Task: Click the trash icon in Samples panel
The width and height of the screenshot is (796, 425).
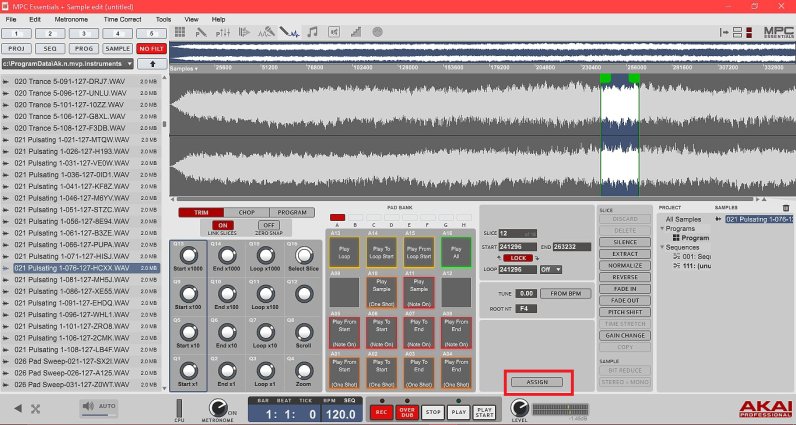Action: coord(785,208)
